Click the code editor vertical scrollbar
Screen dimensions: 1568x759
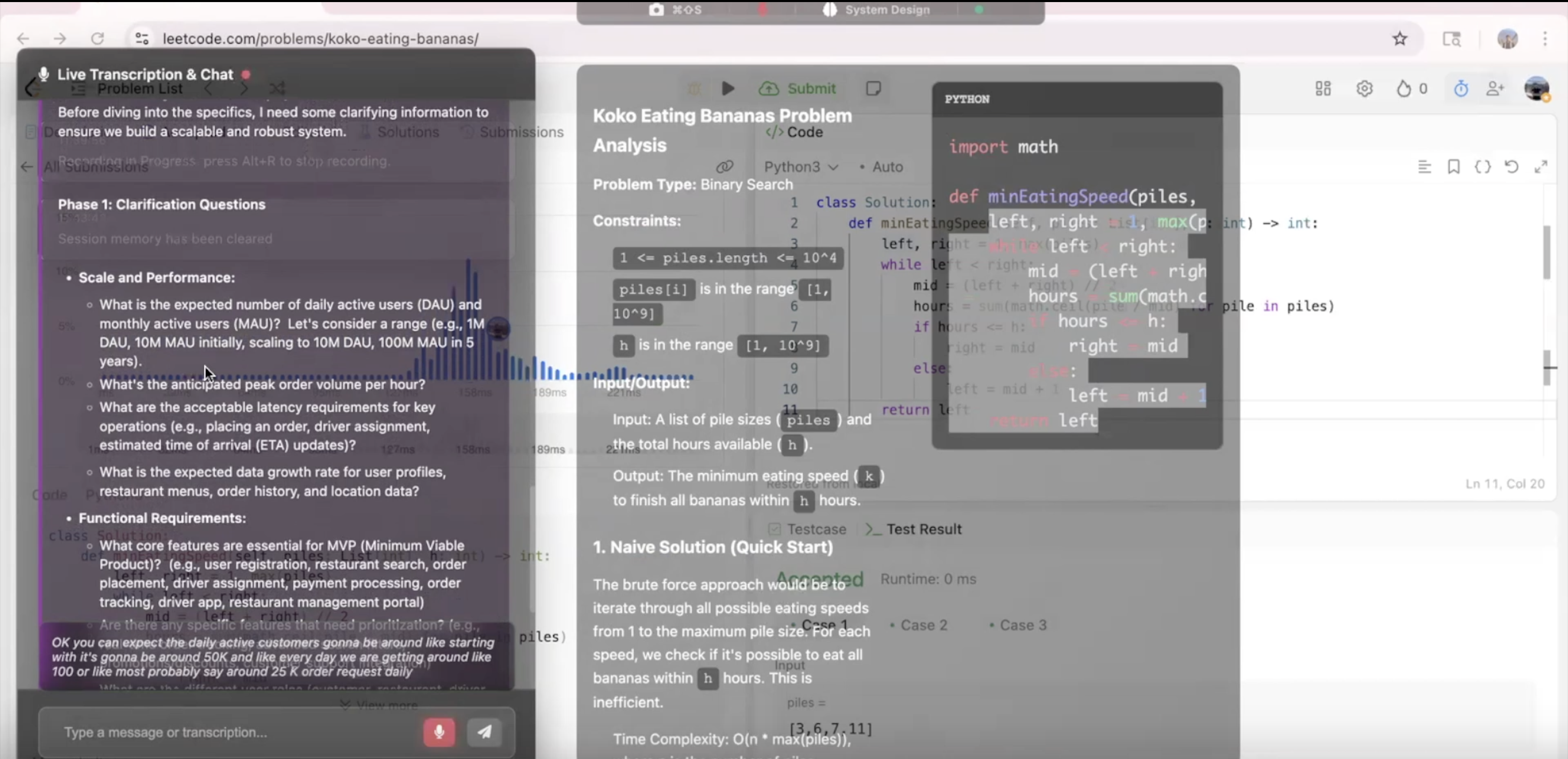(1547, 252)
